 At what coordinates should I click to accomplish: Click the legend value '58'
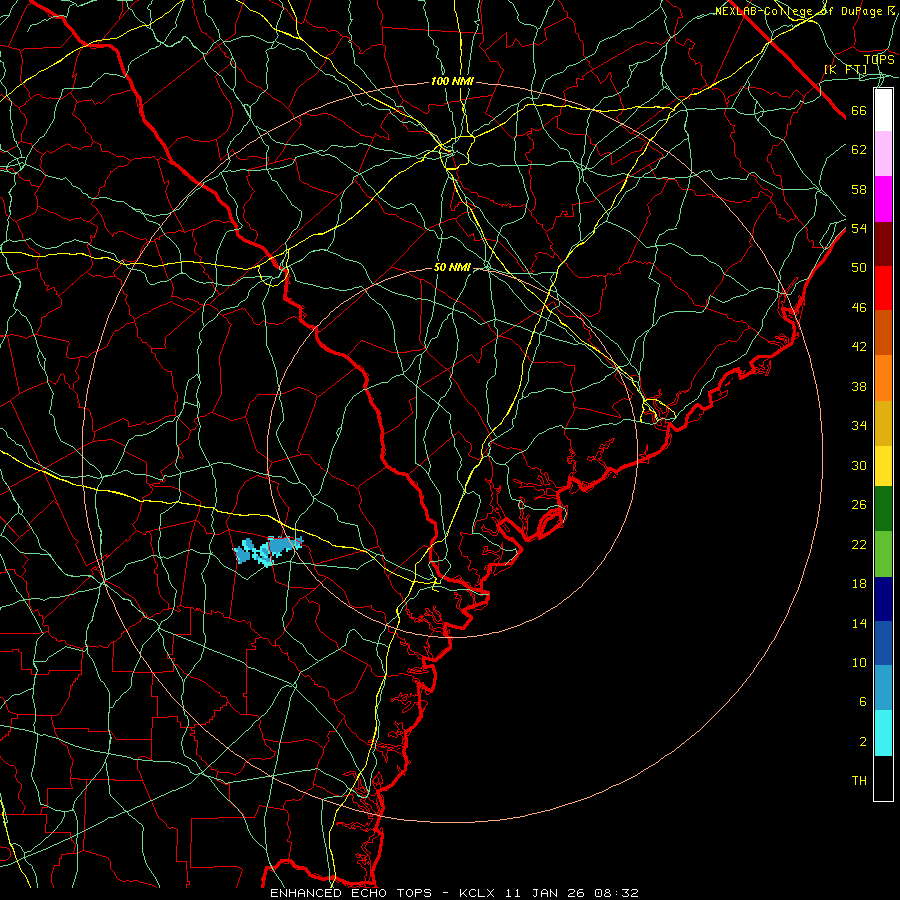pos(859,189)
